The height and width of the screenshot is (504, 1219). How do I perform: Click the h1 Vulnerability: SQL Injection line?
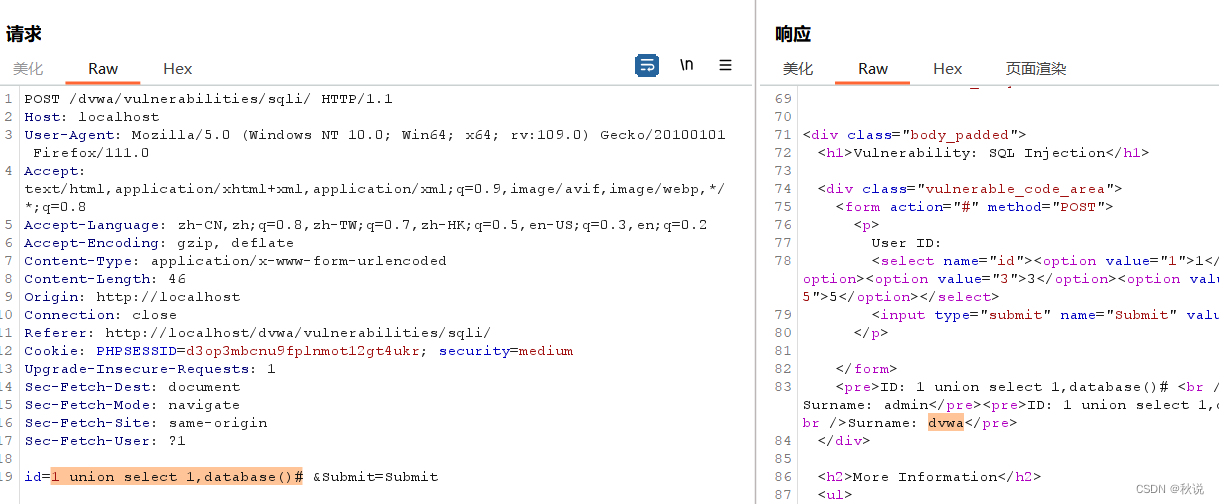tap(984, 153)
